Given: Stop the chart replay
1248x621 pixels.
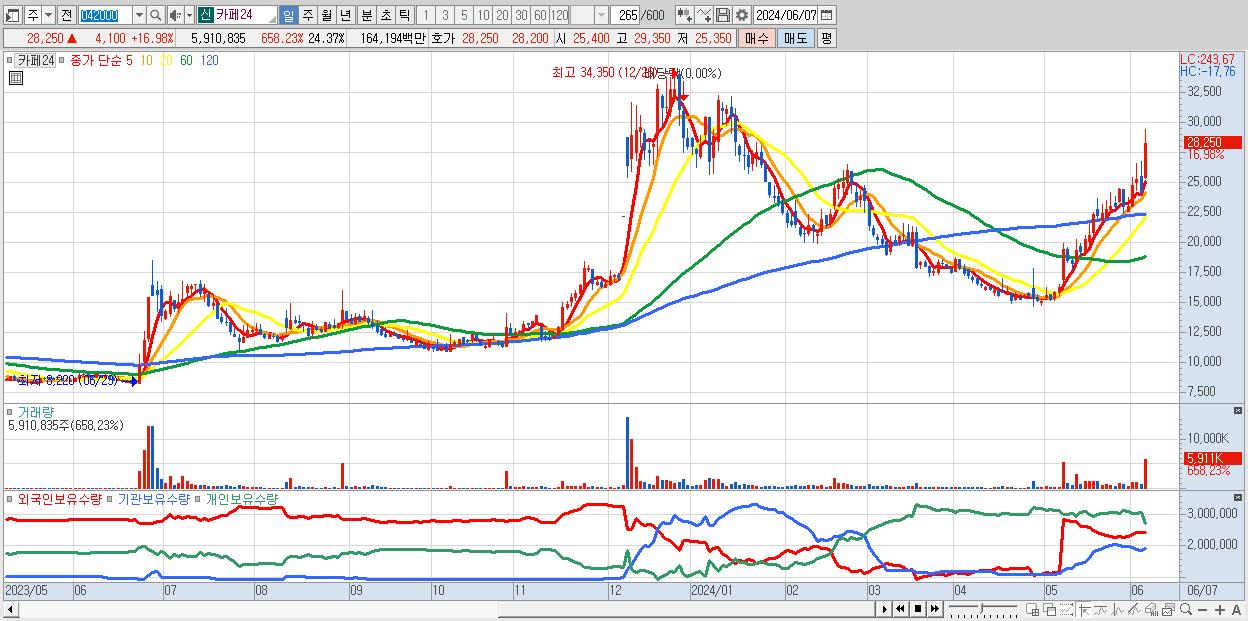Looking at the screenshot, I should coord(918,609).
